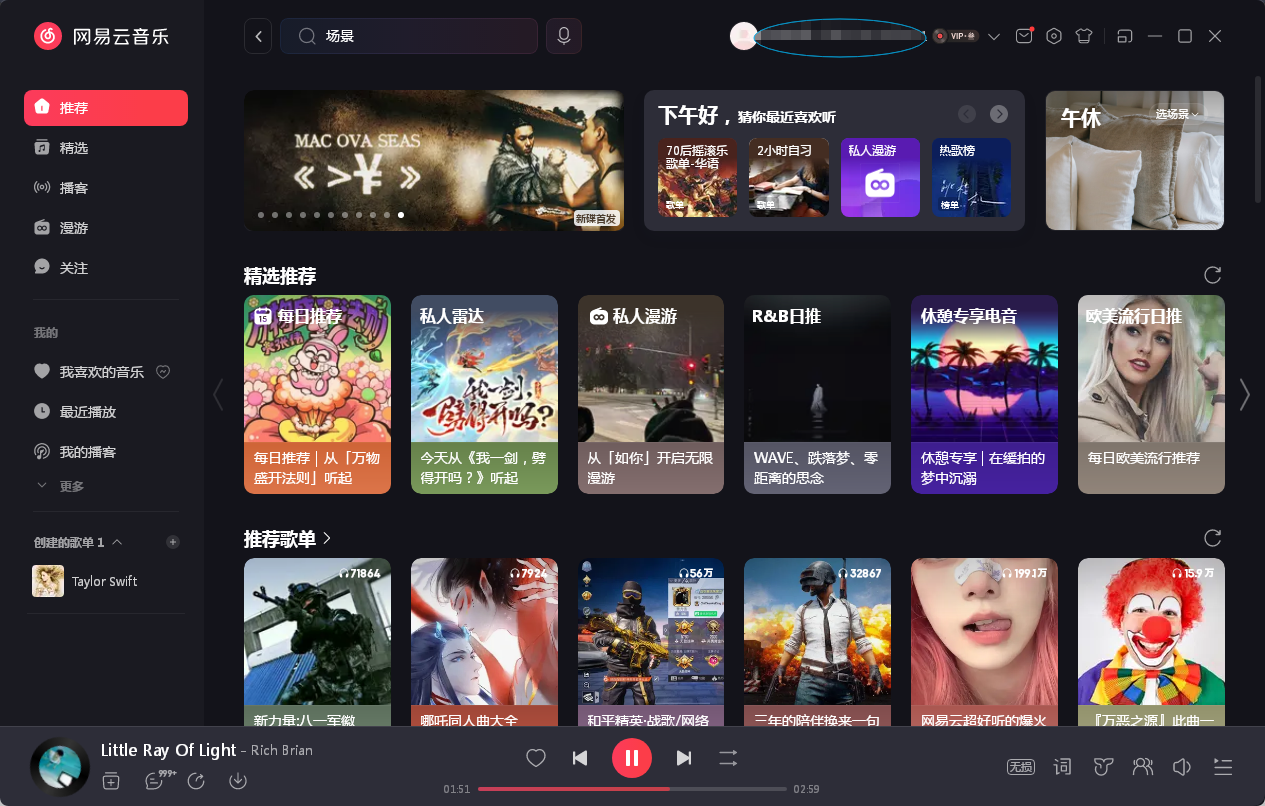Open the 选场景 scene dropdown
The height and width of the screenshot is (806, 1265).
[x=1177, y=114]
